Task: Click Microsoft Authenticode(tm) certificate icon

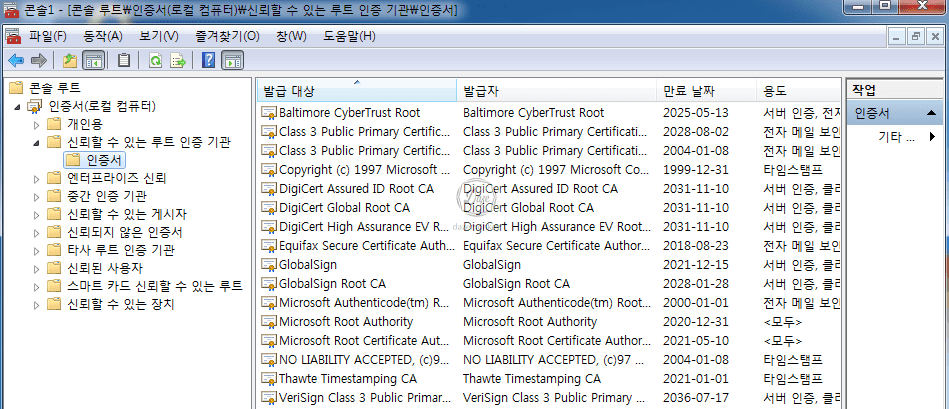Action: 269,303
